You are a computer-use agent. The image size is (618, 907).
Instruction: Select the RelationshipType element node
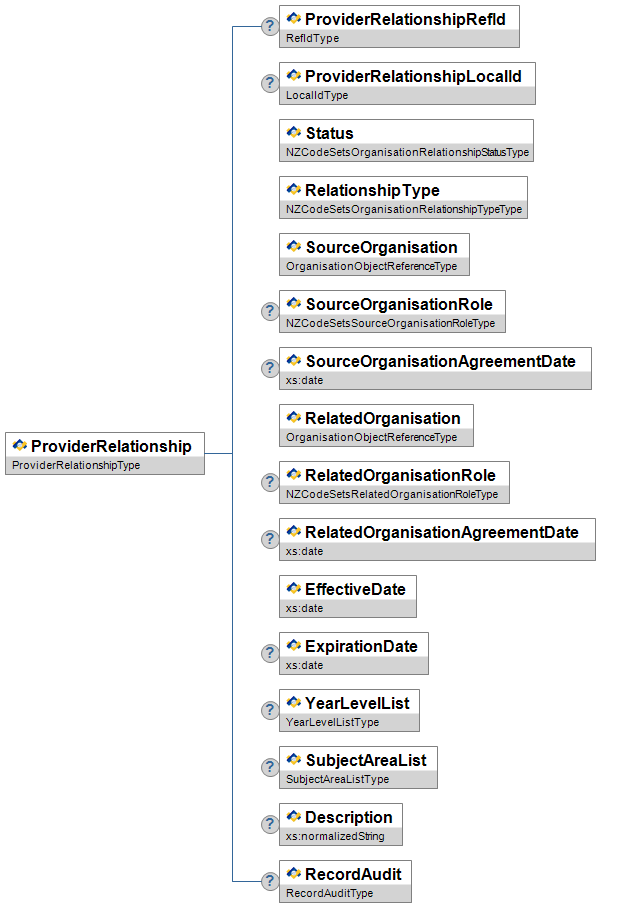pyautogui.click(x=372, y=190)
